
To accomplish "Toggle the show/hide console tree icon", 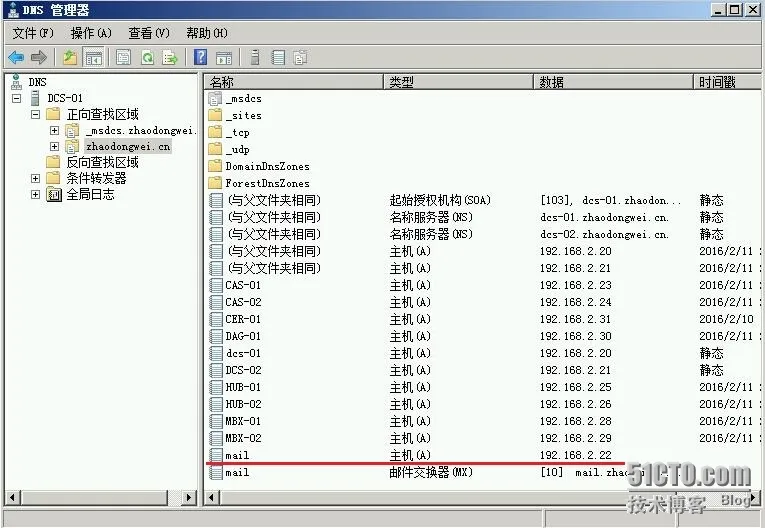I will click(93, 58).
